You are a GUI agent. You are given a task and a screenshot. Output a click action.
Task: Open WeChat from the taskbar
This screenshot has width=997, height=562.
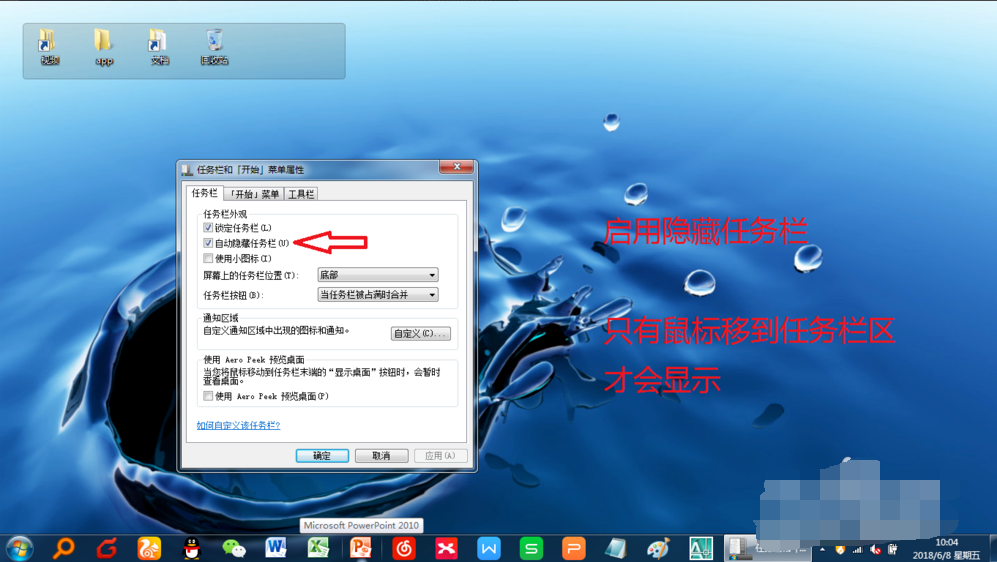[x=233, y=548]
